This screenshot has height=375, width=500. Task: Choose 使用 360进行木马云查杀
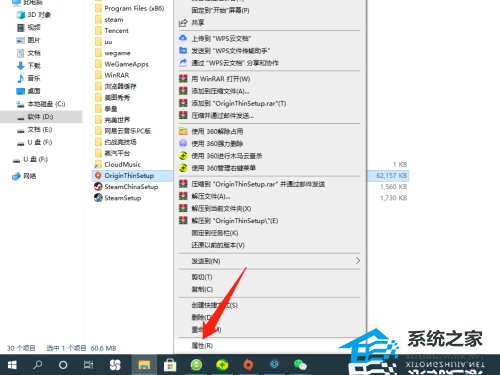click(x=221, y=156)
